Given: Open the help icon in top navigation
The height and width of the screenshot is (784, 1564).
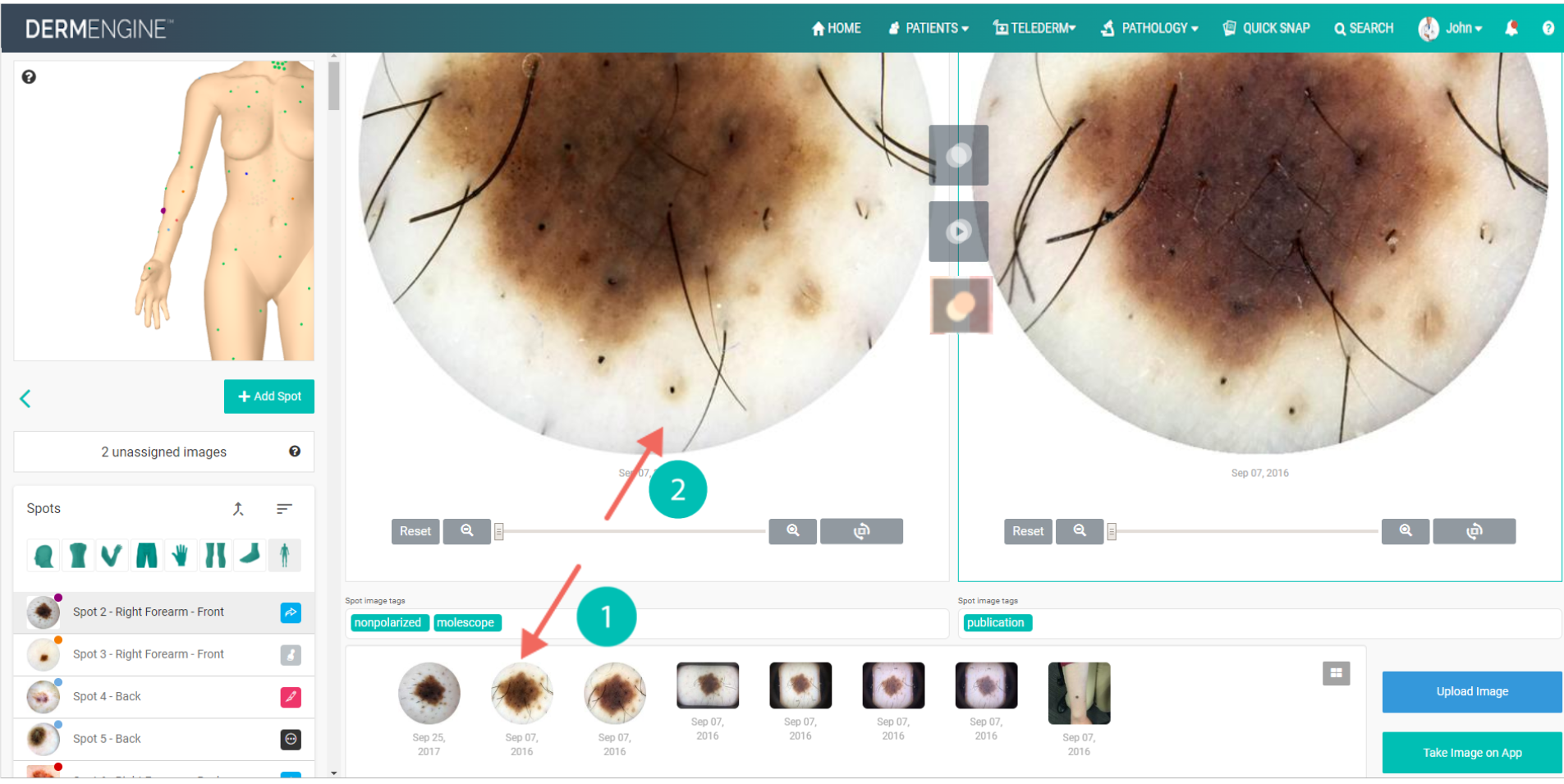Looking at the screenshot, I should (x=1548, y=28).
